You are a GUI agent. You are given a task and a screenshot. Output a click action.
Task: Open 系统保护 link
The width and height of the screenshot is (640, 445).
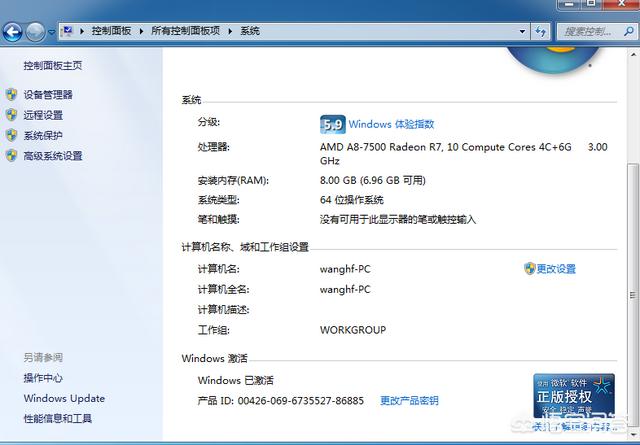pyautogui.click(x=43, y=135)
